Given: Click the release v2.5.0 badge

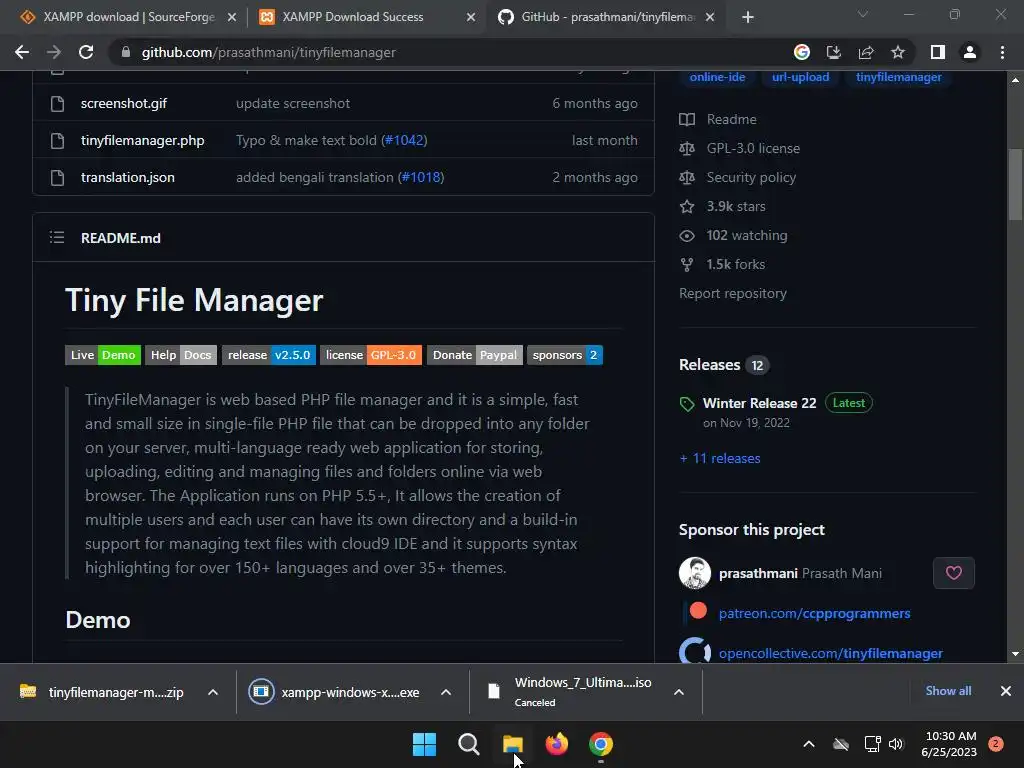Looking at the screenshot, I should [x=268, y=355].
